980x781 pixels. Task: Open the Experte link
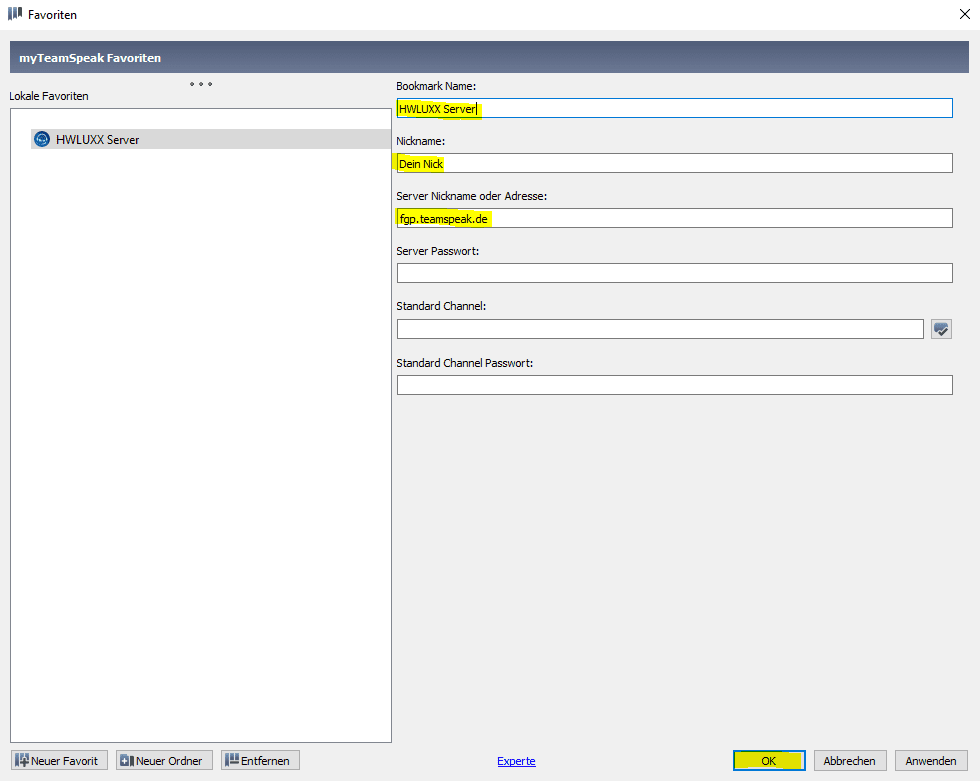(x=516, y=761)
